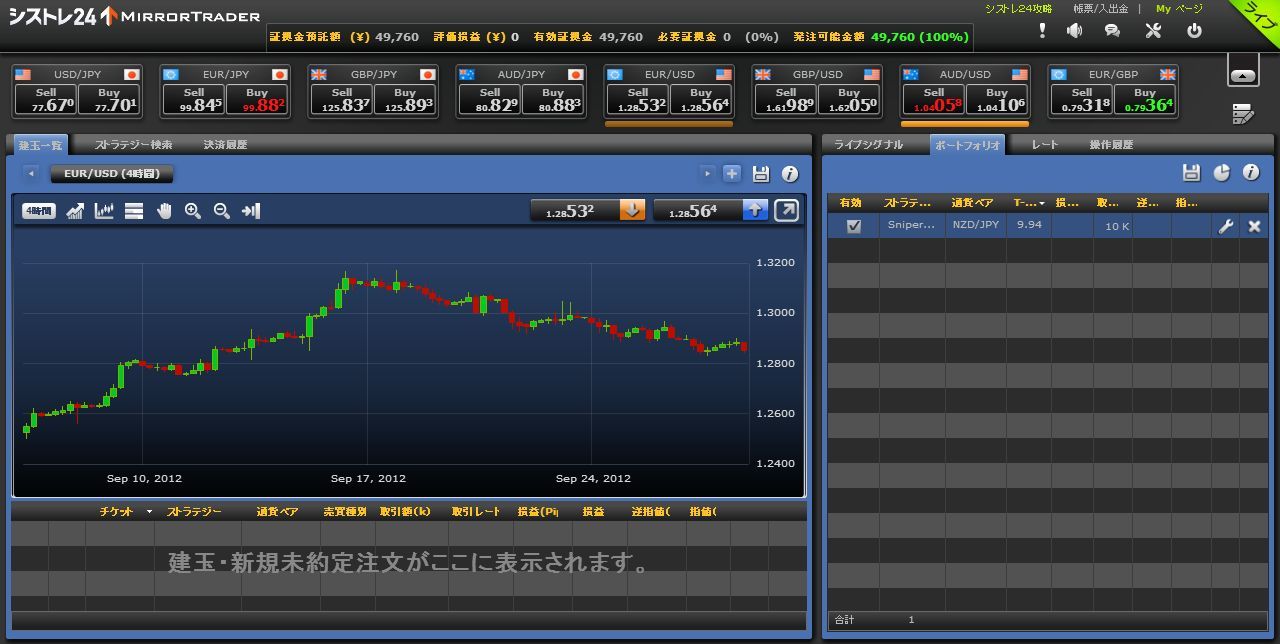Click Sell button for USD/JPY
The image size is (1280, 644).
click(45, 99)
